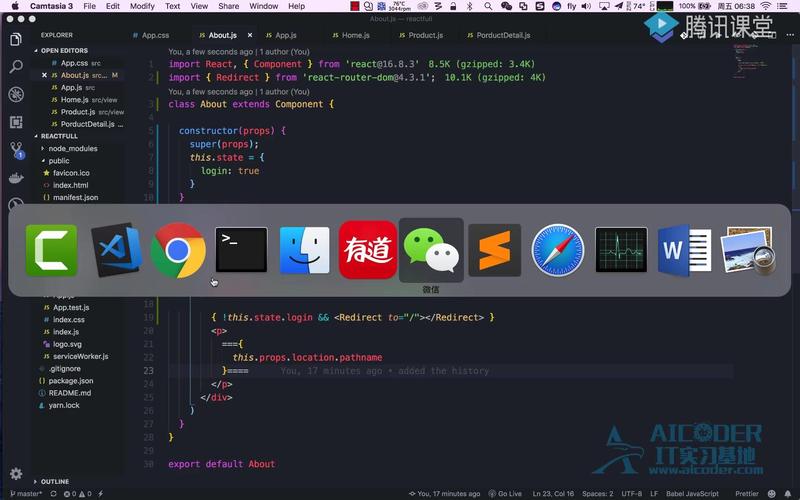
Task: Collapse the REACTFULL folder section
Action: [61, 136]
